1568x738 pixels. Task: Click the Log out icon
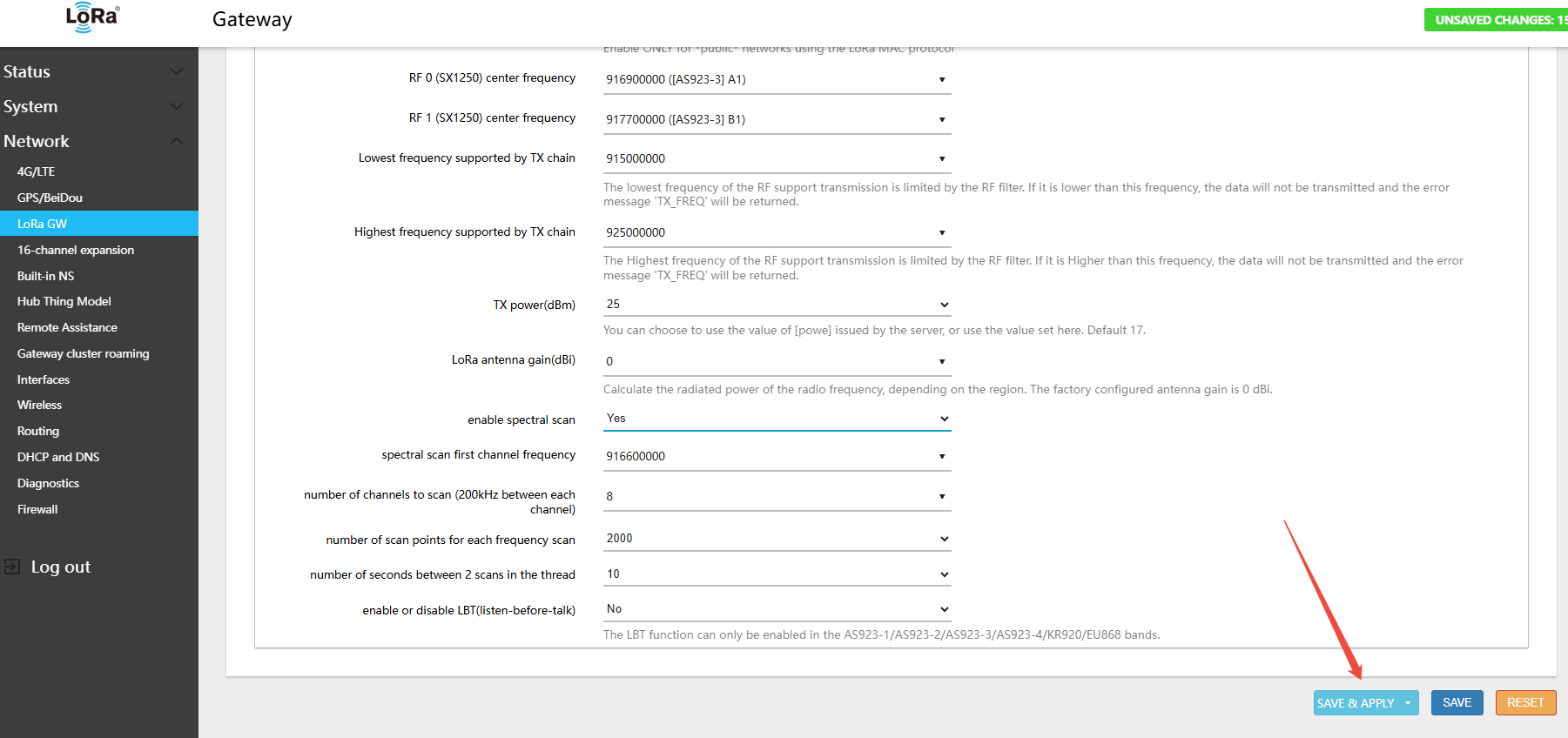point(12,567)
